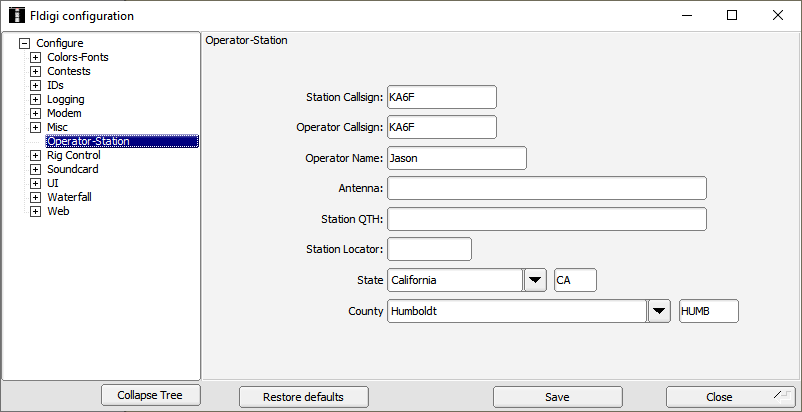The image size is (802, 412).
Task: Expand the Waterfall tree node
Action: pyautogui.click(x=35, y=197)
